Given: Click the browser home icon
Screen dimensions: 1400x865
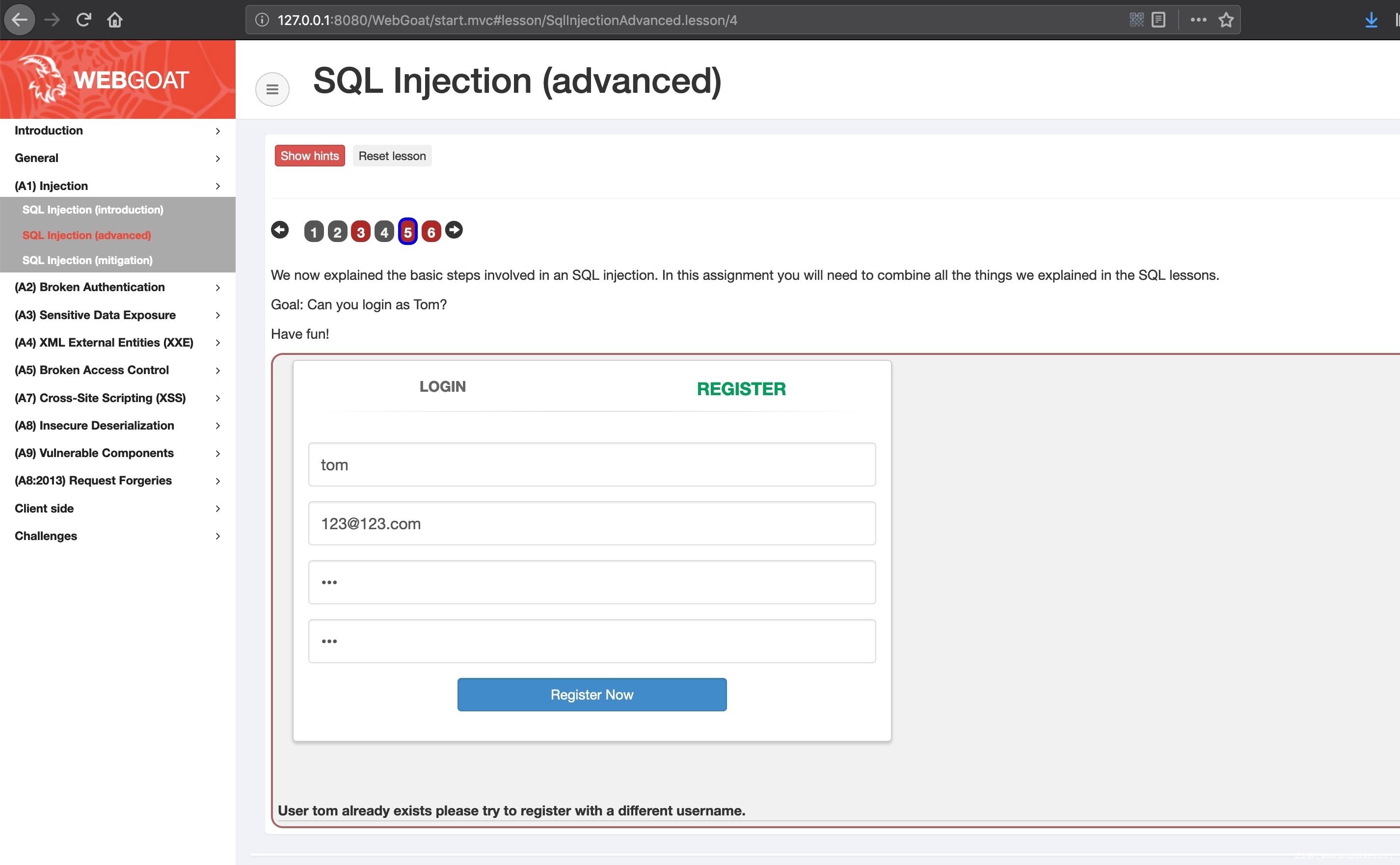Looking at the screenshot, I should point(115,20).
